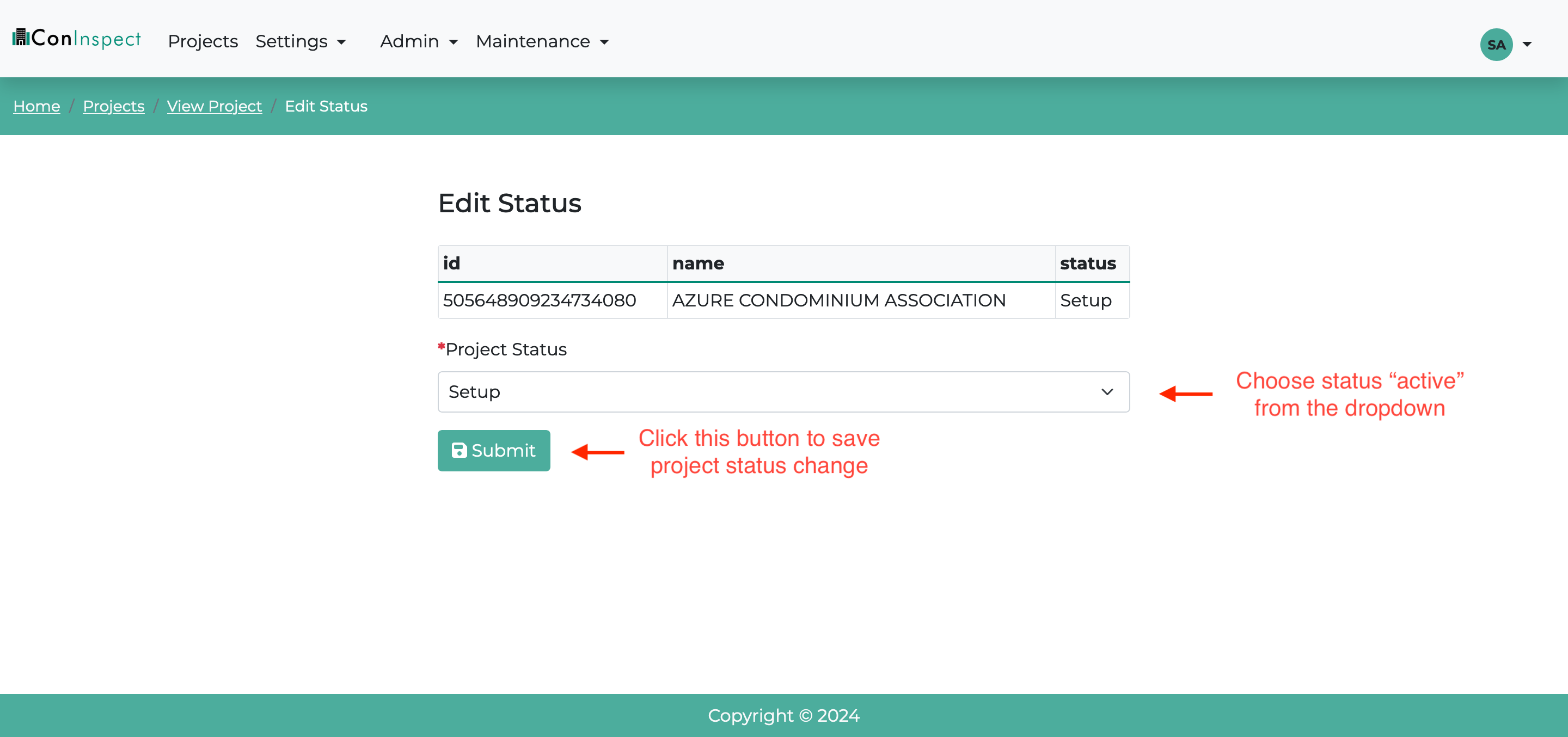Go to Home breadcrumb link
Screen dimensions: 1568x737
36,106
